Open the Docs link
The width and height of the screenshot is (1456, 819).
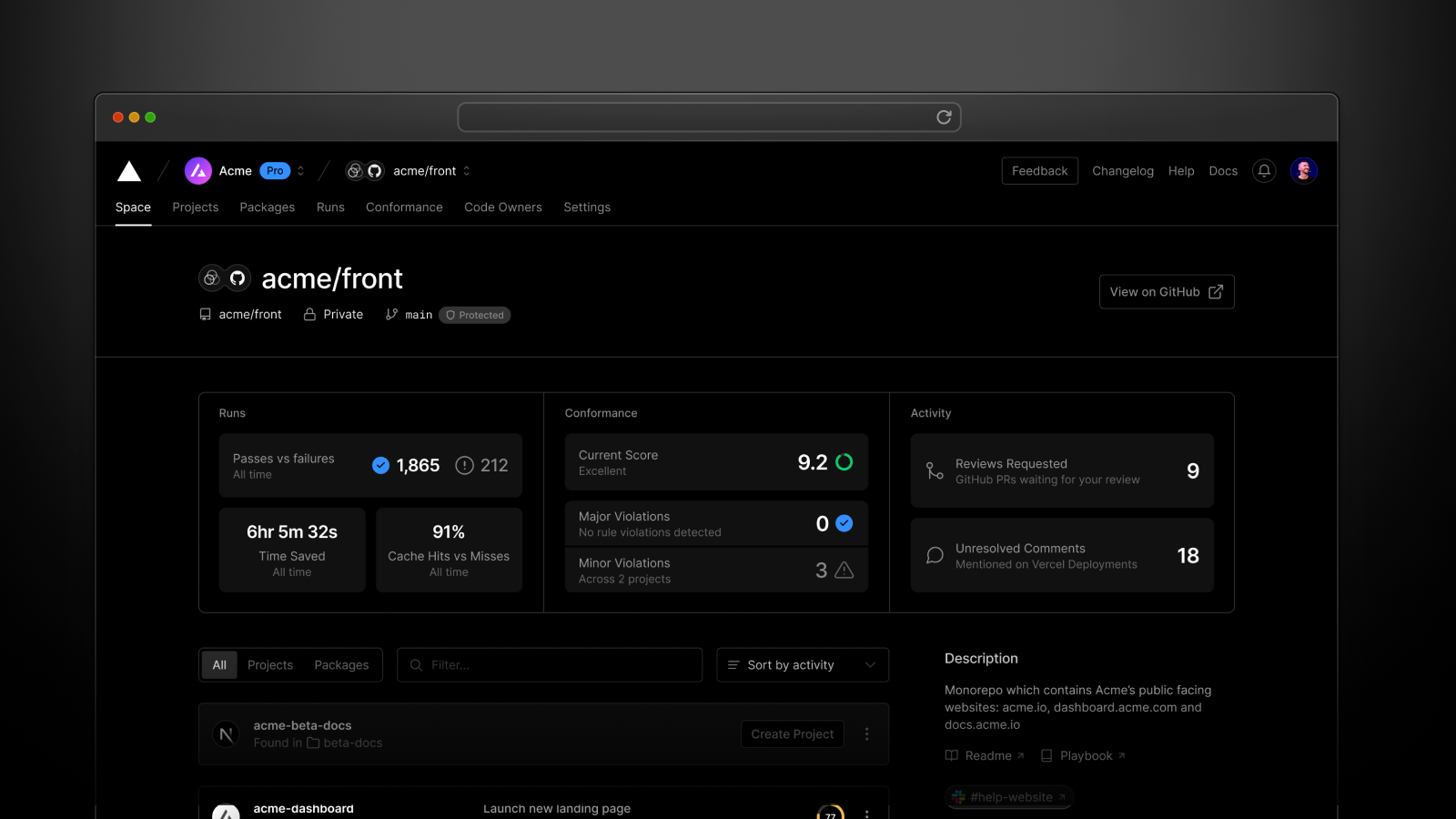point(1223,171)
